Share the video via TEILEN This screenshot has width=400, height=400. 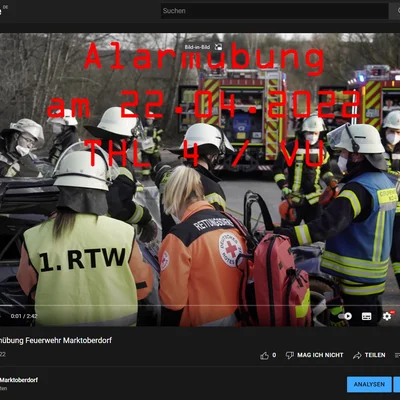(x=369, y=355)
